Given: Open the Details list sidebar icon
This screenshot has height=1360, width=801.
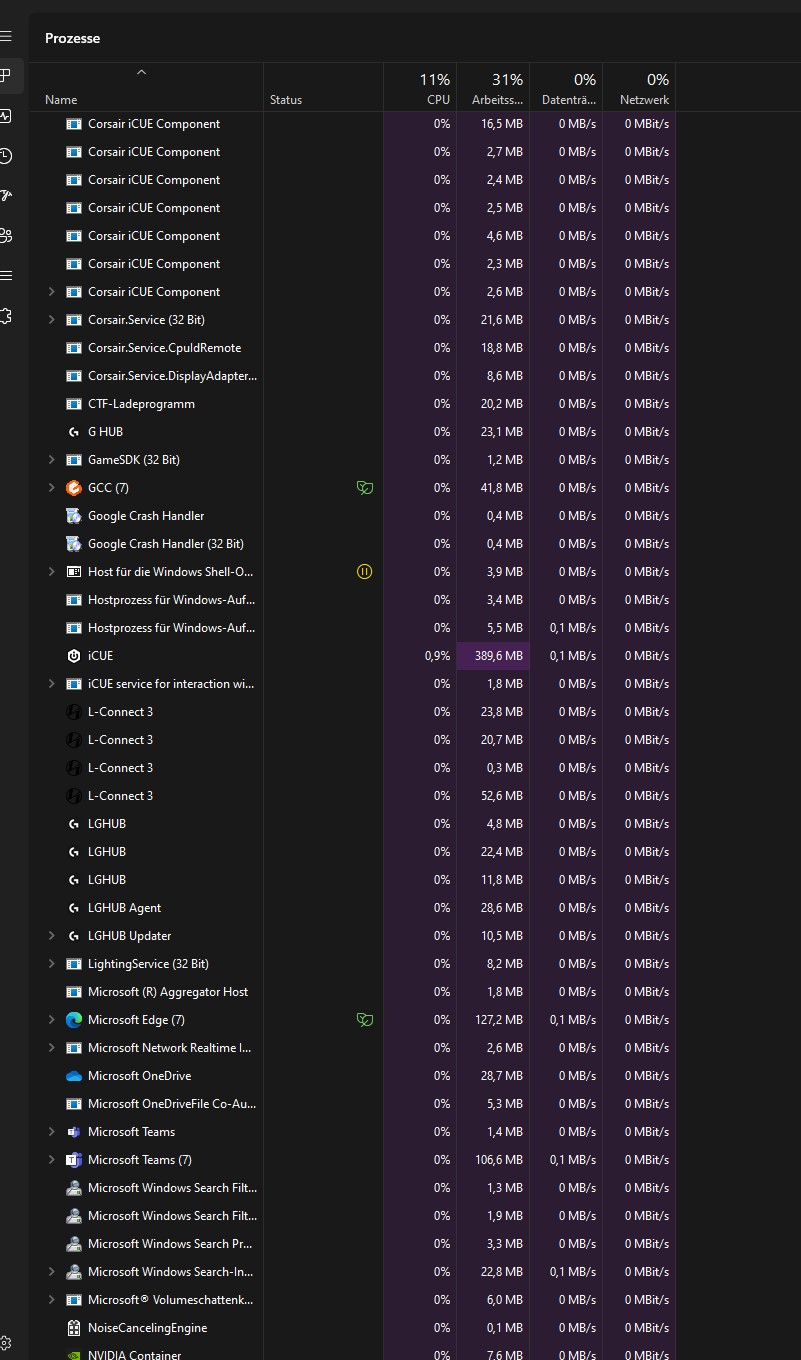Looking at the screenshot, I should tap(5, 276).
